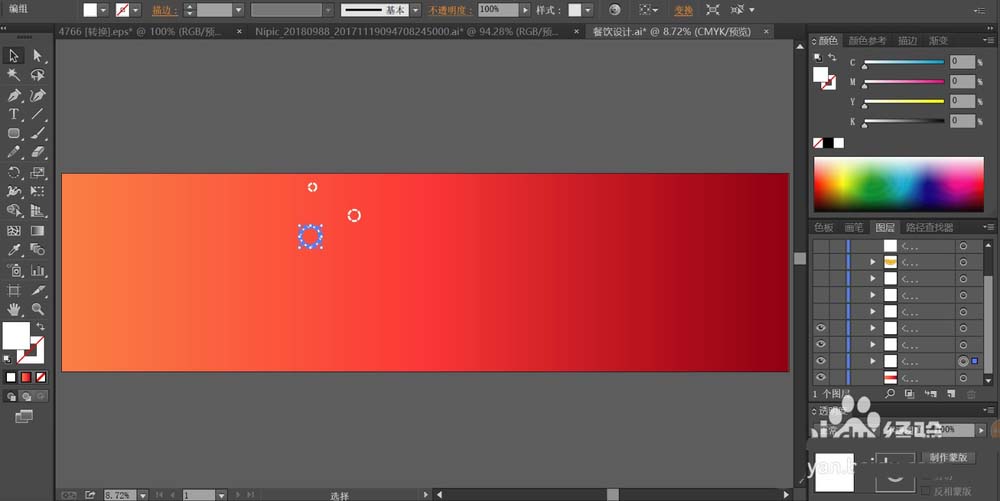The width and height of the screenshot is (1000, 501).
Task: Choose the Magic Wand tool
Action: pos(13,75)
